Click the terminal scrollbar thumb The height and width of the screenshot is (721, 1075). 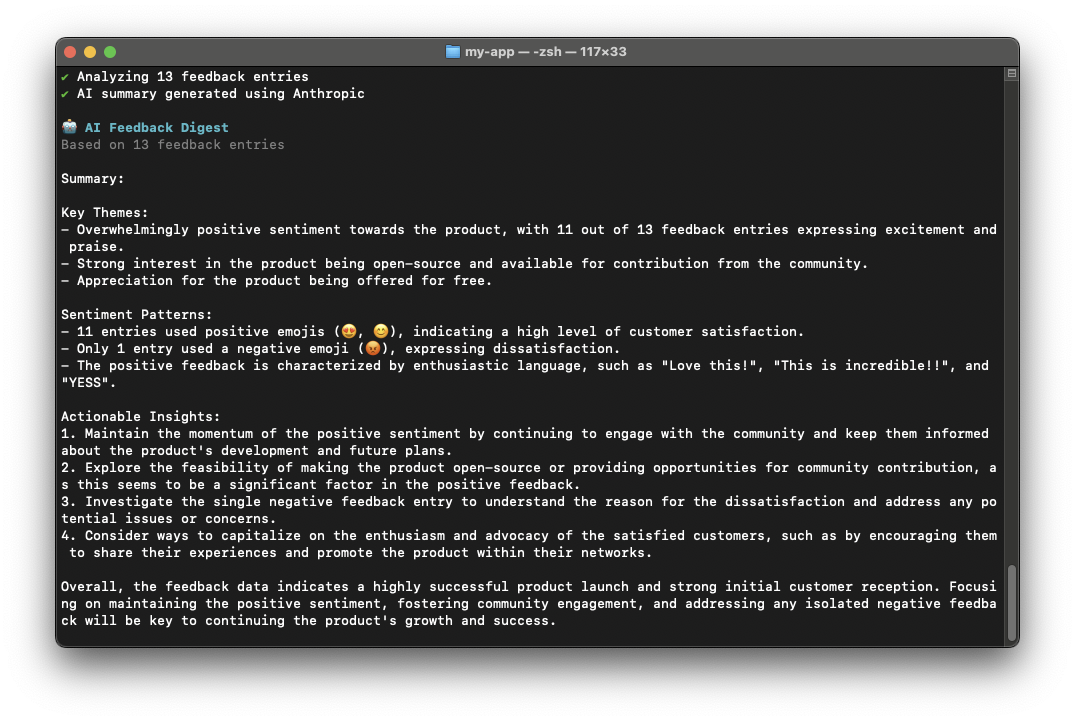pyautogui.click(x=1011, y=602)
